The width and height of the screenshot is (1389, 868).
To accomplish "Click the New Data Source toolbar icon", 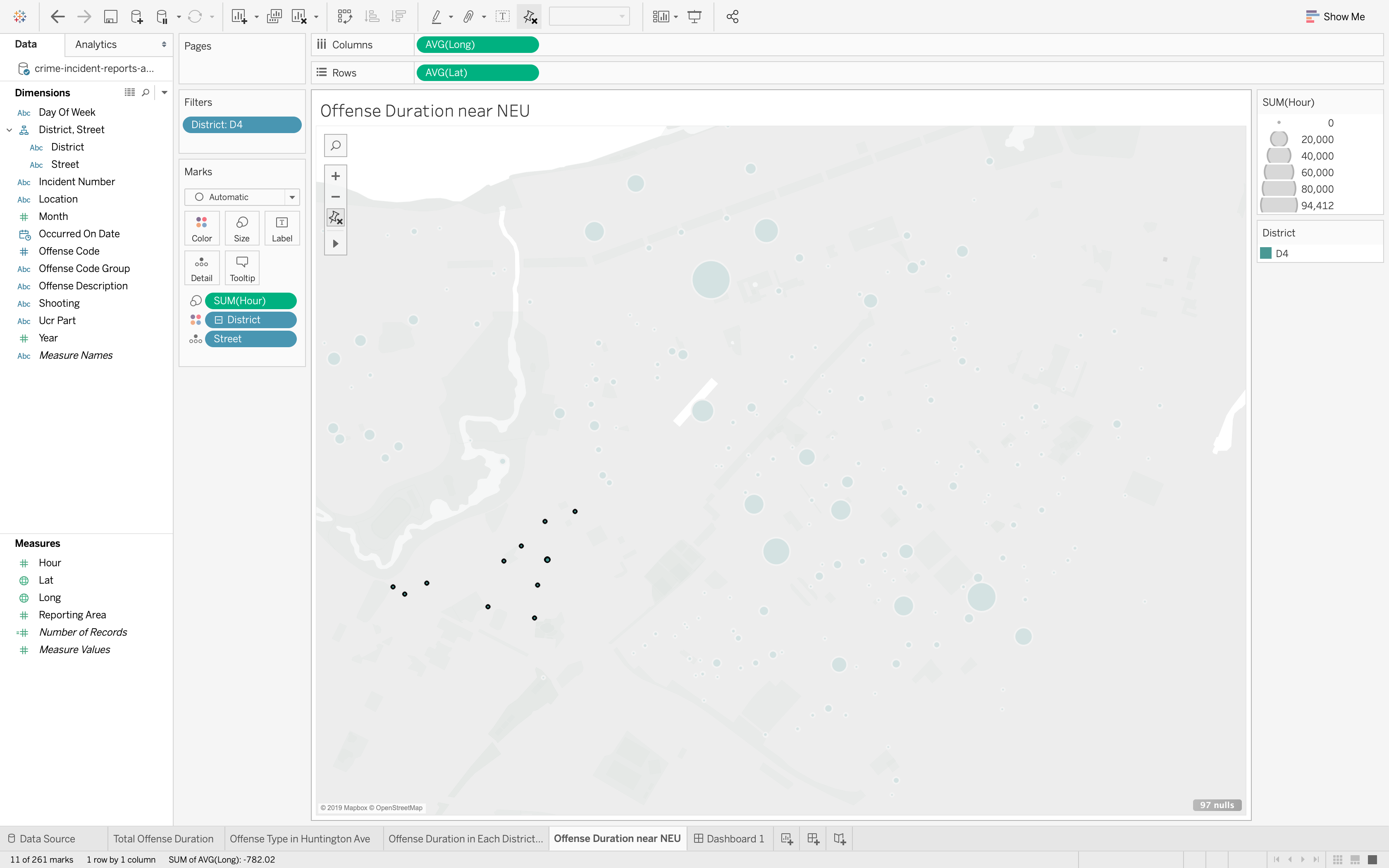I will tap(136, 17).
